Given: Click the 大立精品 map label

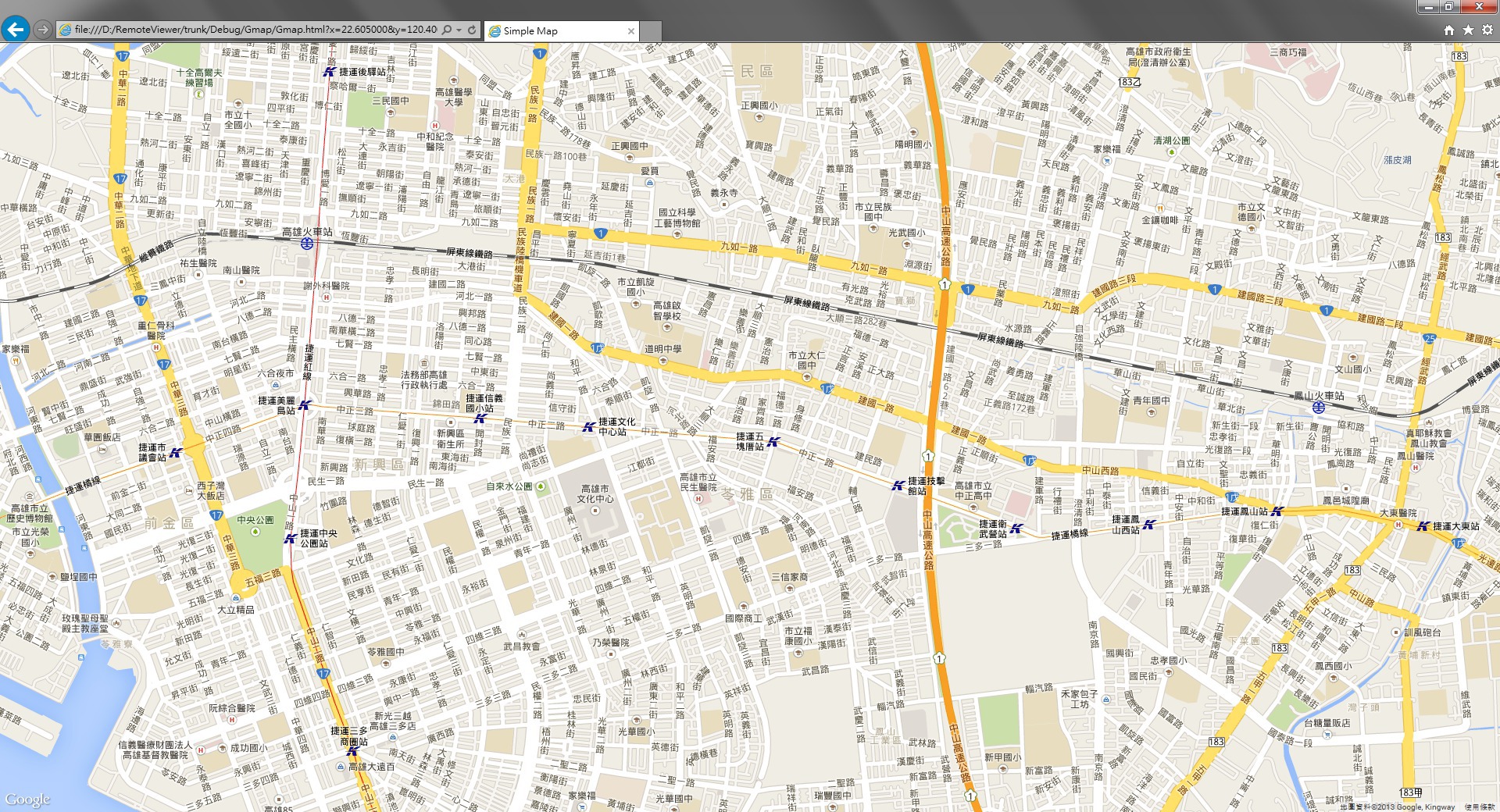Looking at the screenshot, I should click(236, 610).
